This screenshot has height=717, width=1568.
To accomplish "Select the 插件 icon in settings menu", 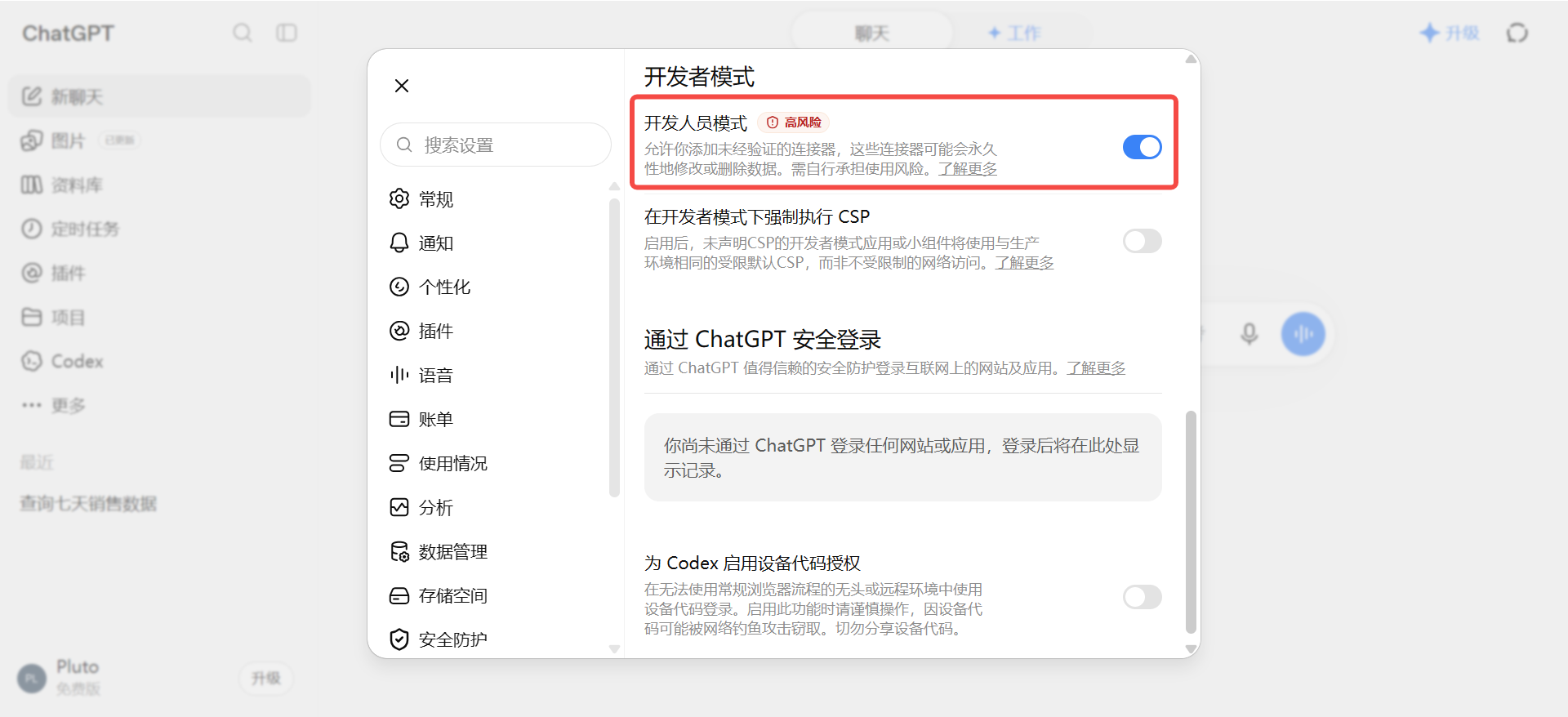I will [x=399, y=331].
